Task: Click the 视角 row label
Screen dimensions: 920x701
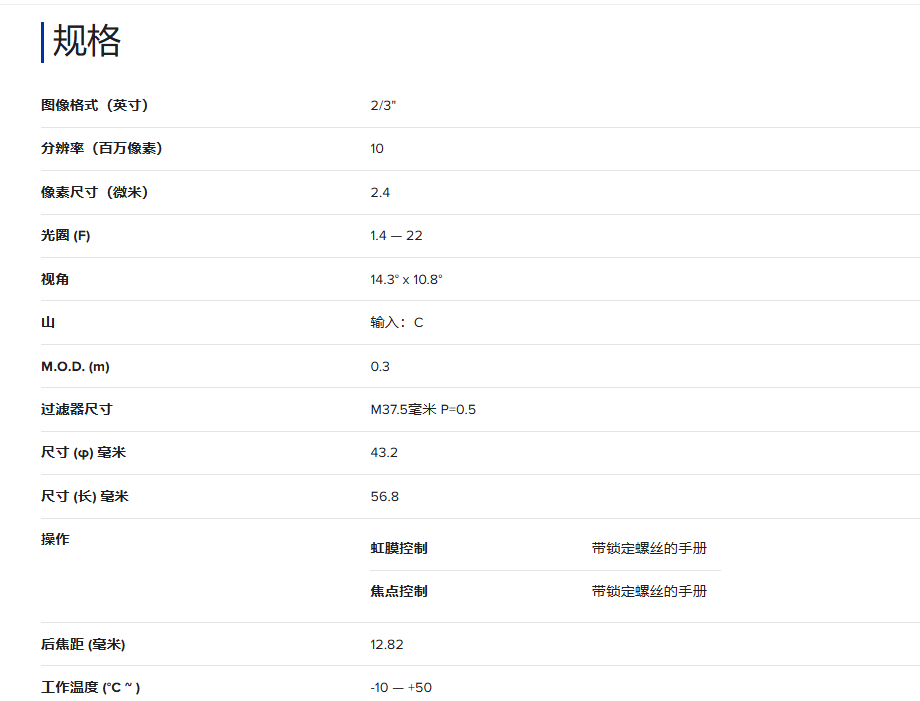Action: pyautogui.click(x=55, y=279)
